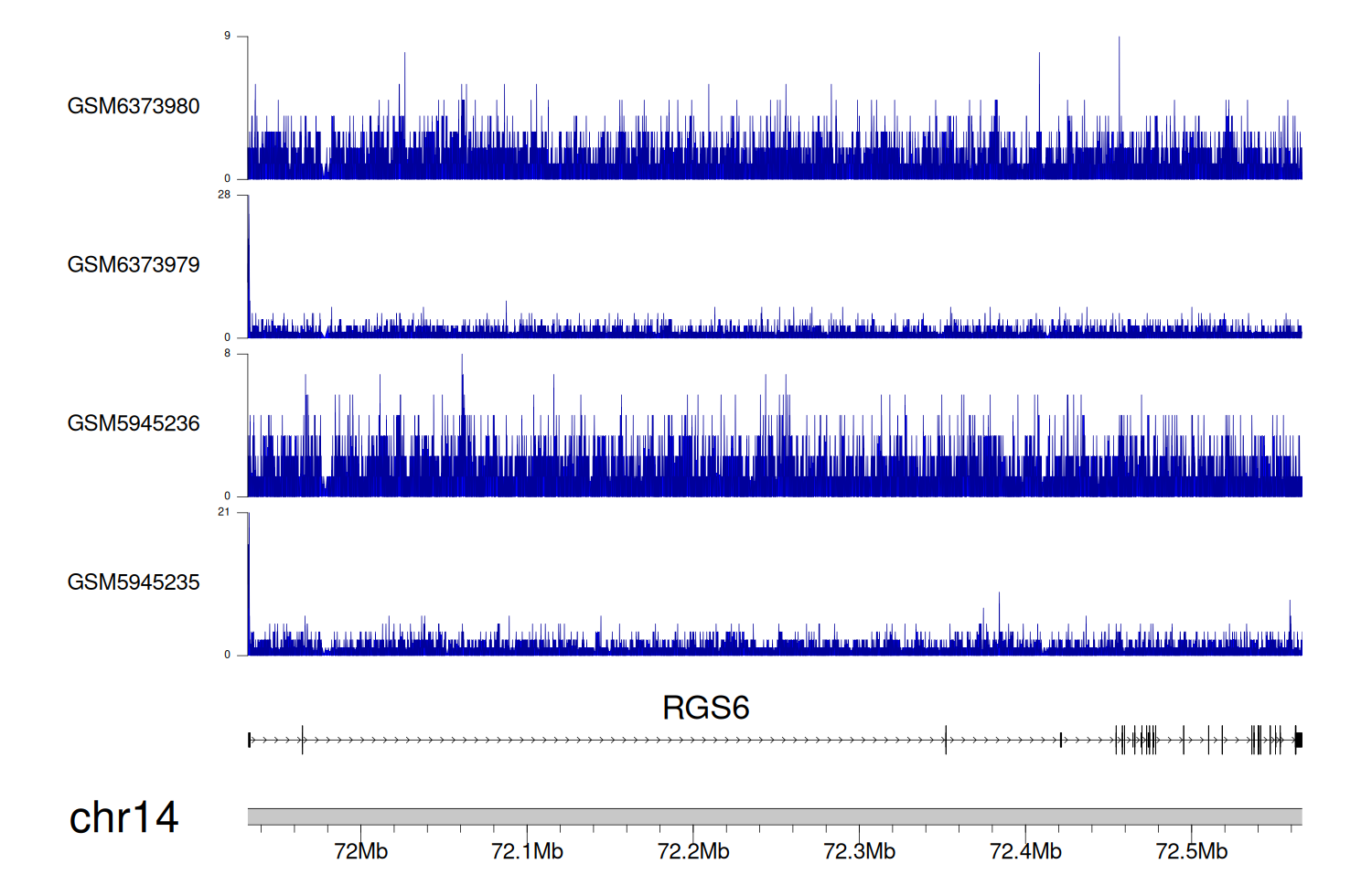Click the 72.2Mb axis label
Screen dimensions: 1372x896
point(693,851)
